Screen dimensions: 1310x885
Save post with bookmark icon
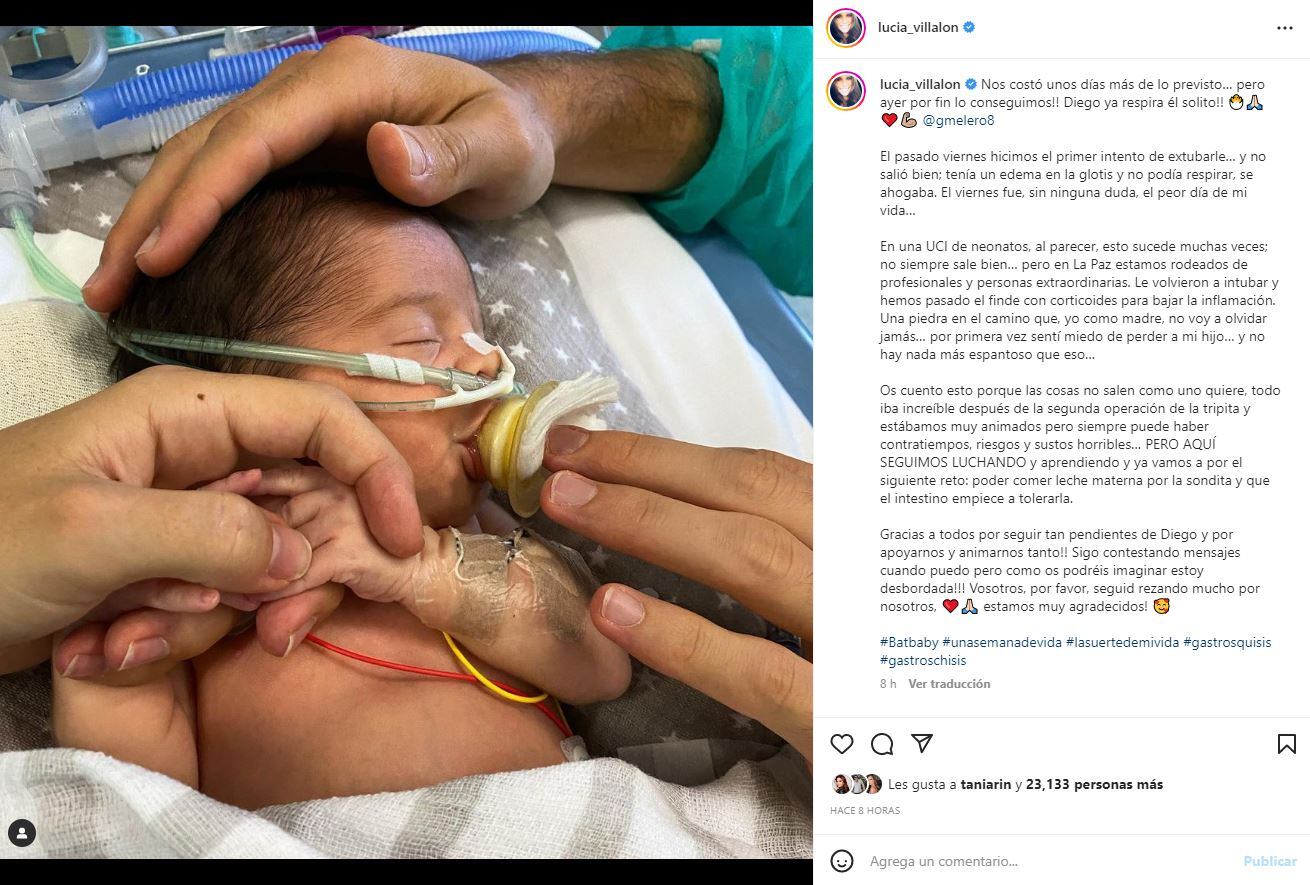coord(1287,744)
